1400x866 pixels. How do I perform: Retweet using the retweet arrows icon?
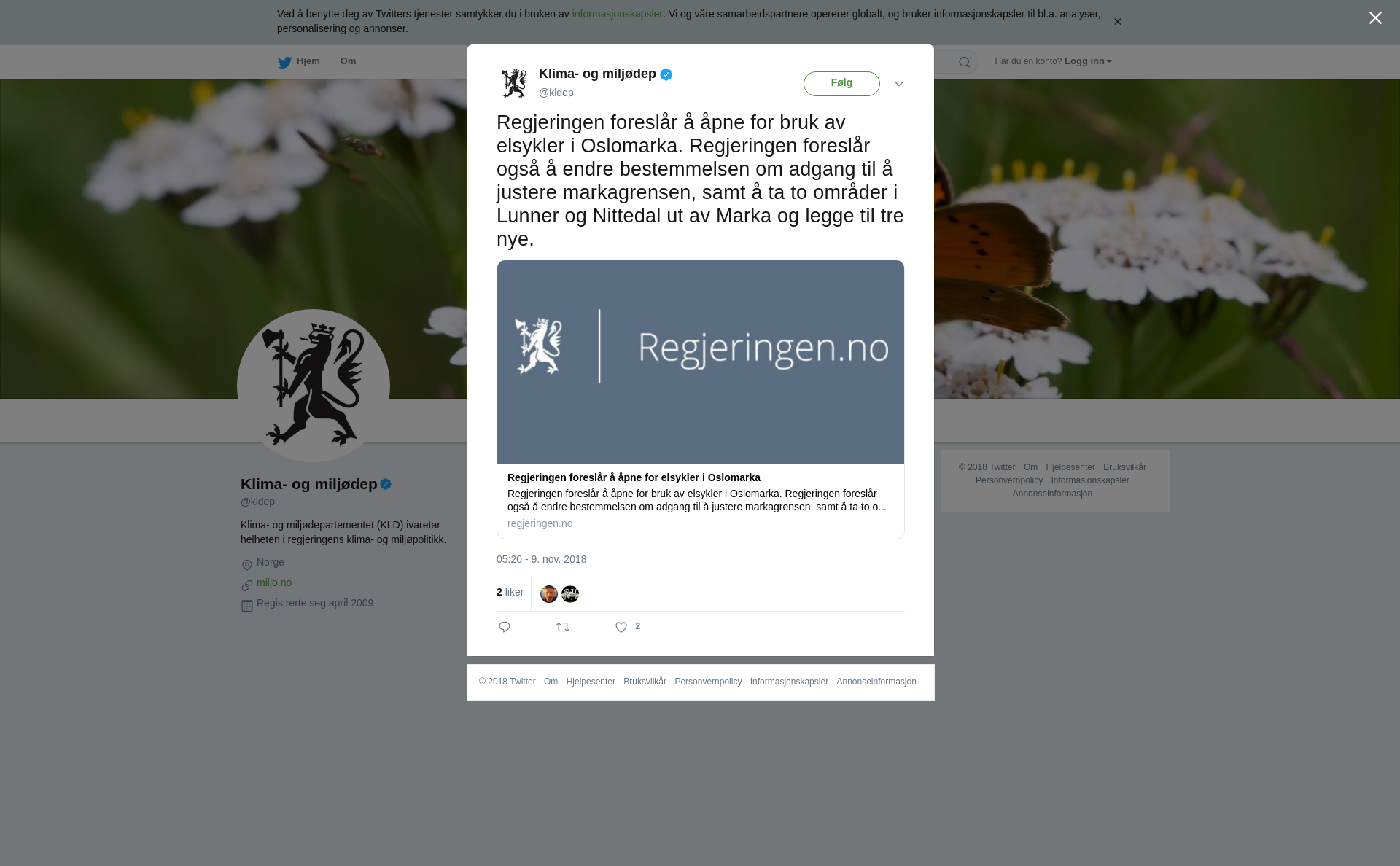tap(563, 627)
